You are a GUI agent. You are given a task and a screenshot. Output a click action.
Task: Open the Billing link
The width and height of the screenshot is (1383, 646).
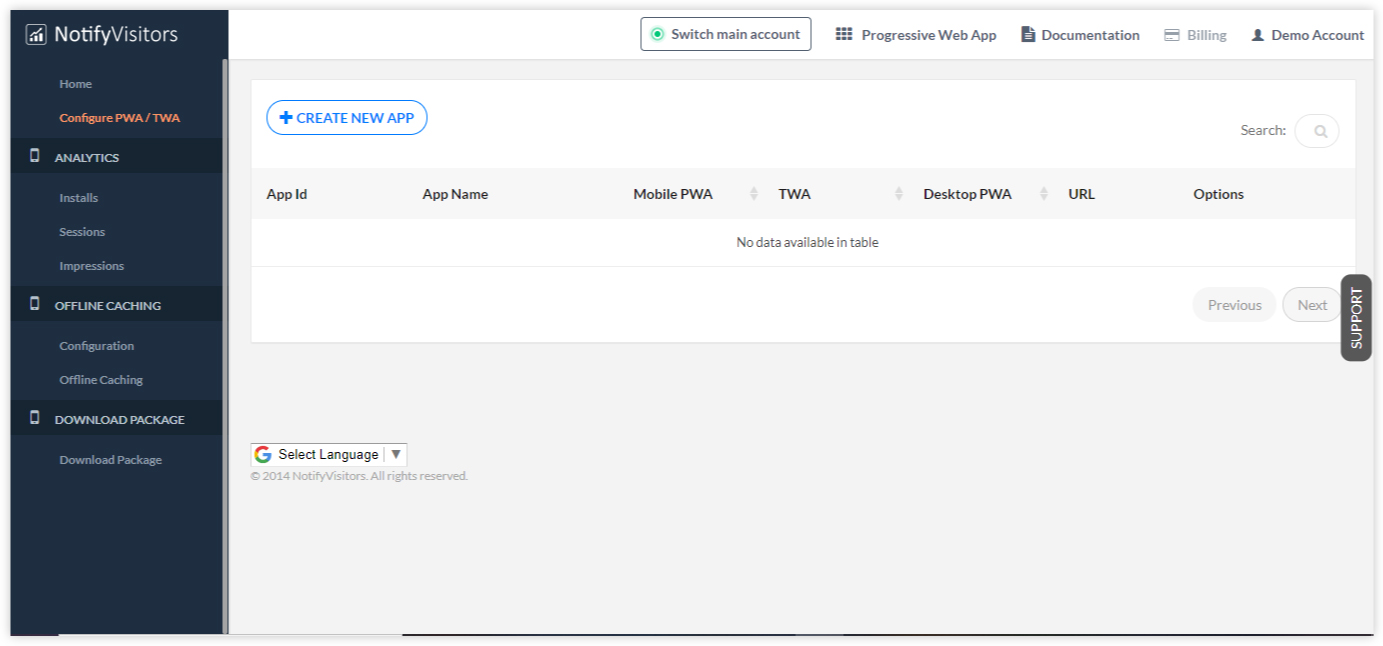[1195, 35]
